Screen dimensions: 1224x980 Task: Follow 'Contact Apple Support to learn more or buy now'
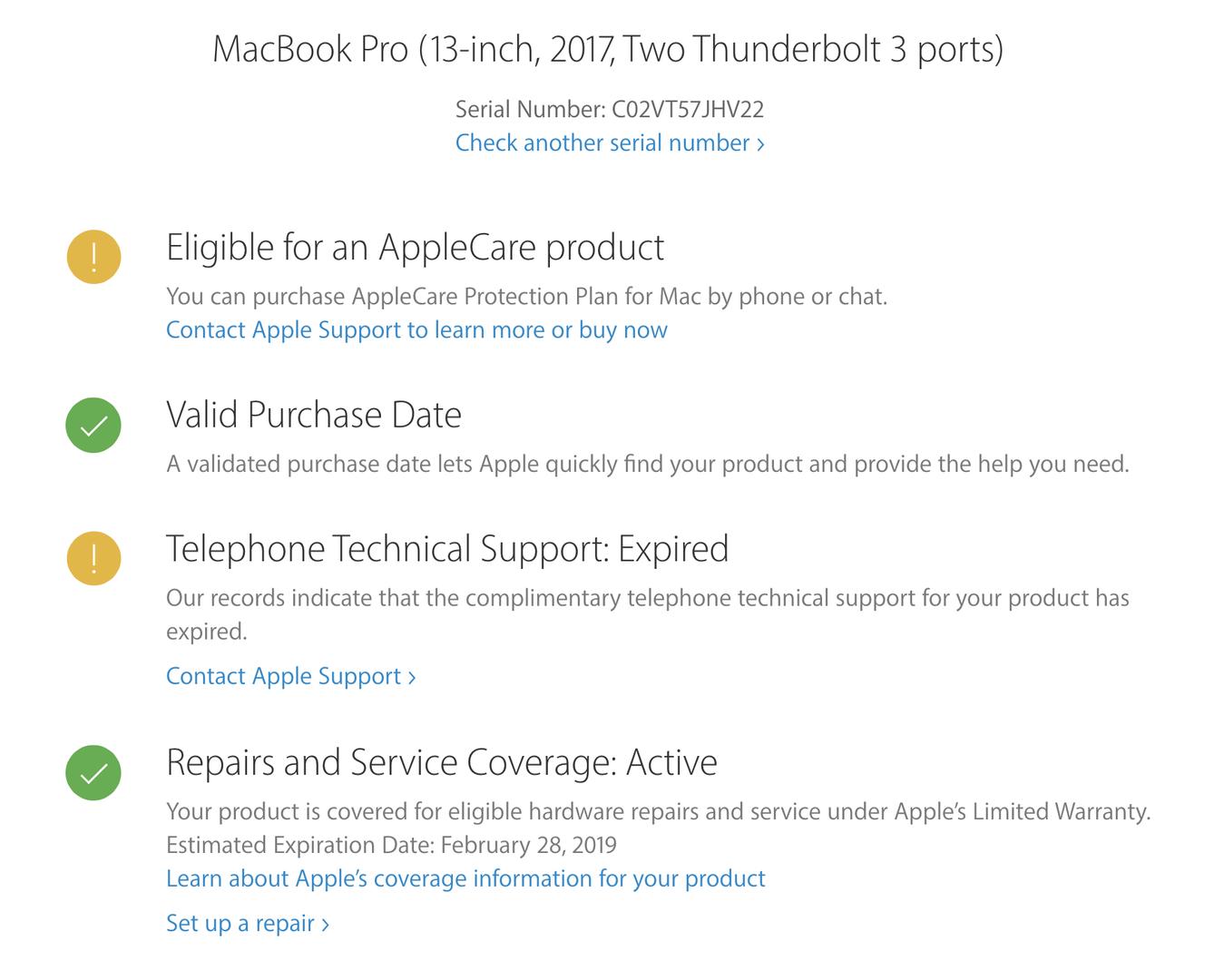point(416,330)
